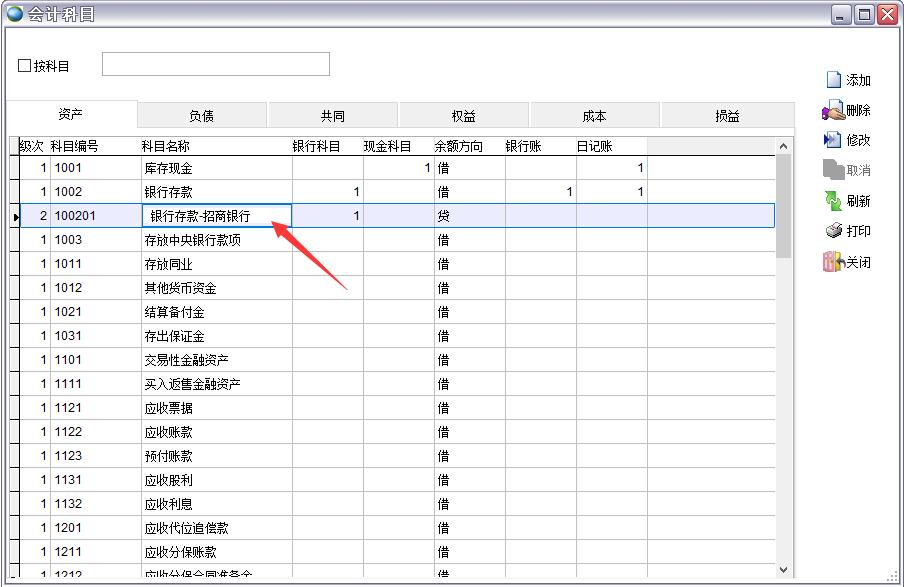Click the 银行存款-招商银行 name cell
The width and height of the screenshot is (904, 587).
[x=217, y=216]
